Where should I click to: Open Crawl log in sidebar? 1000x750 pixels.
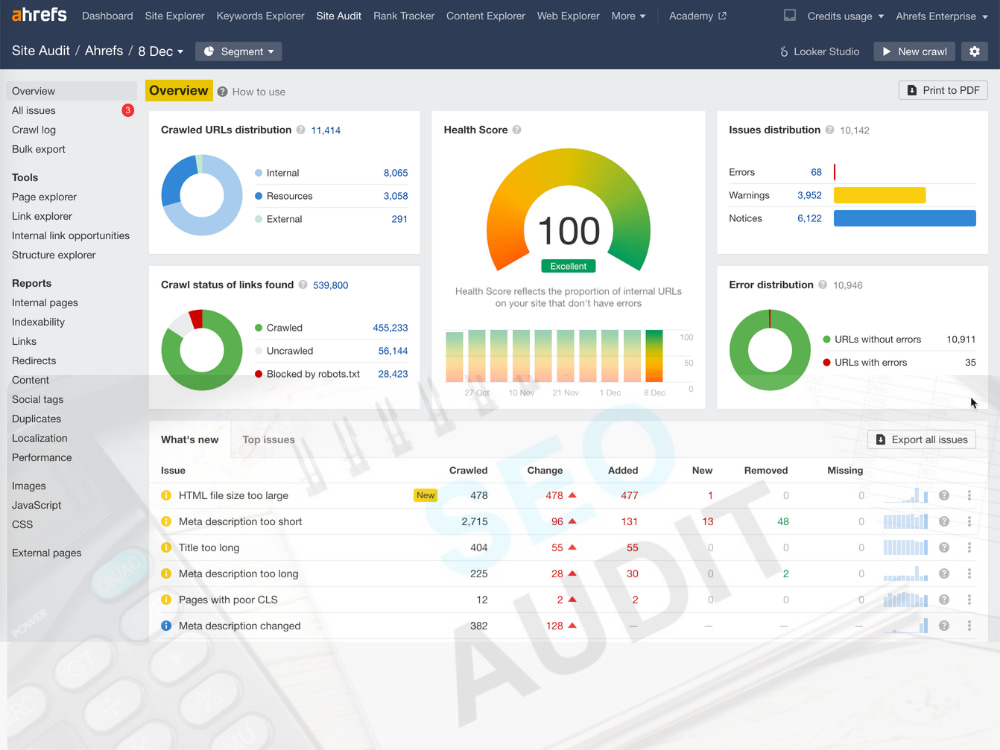coord(33,129)
